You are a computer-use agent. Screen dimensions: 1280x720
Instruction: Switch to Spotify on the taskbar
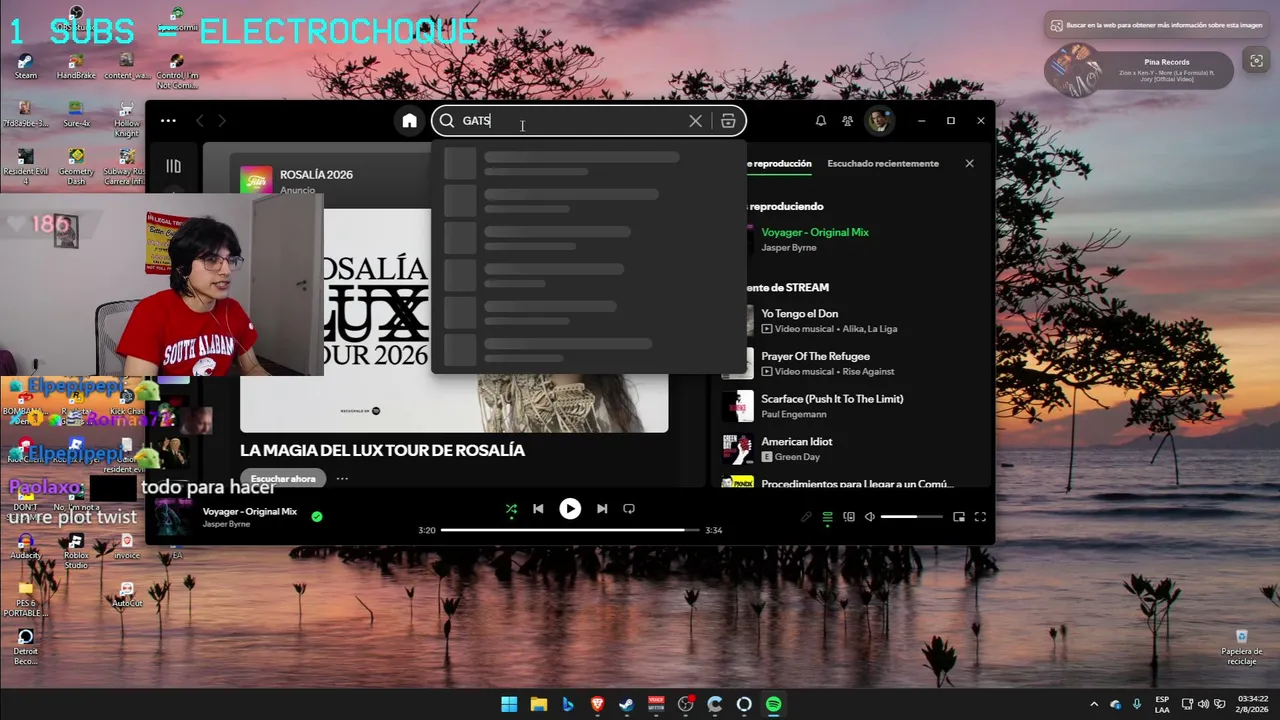click(x=773, y=704)
